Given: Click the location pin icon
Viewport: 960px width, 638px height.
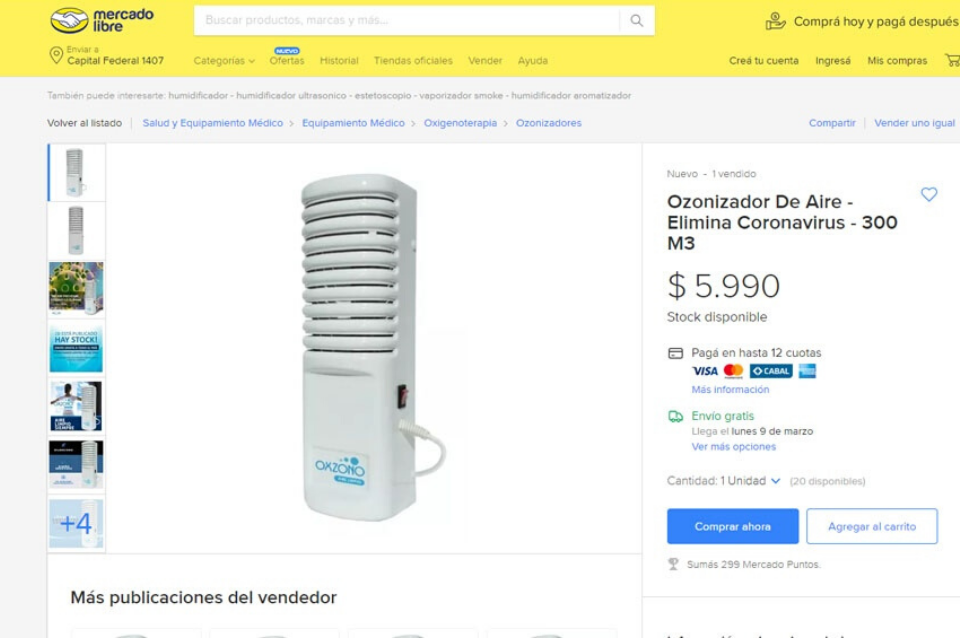Looking at the screenshot, I should pos(56,56).
